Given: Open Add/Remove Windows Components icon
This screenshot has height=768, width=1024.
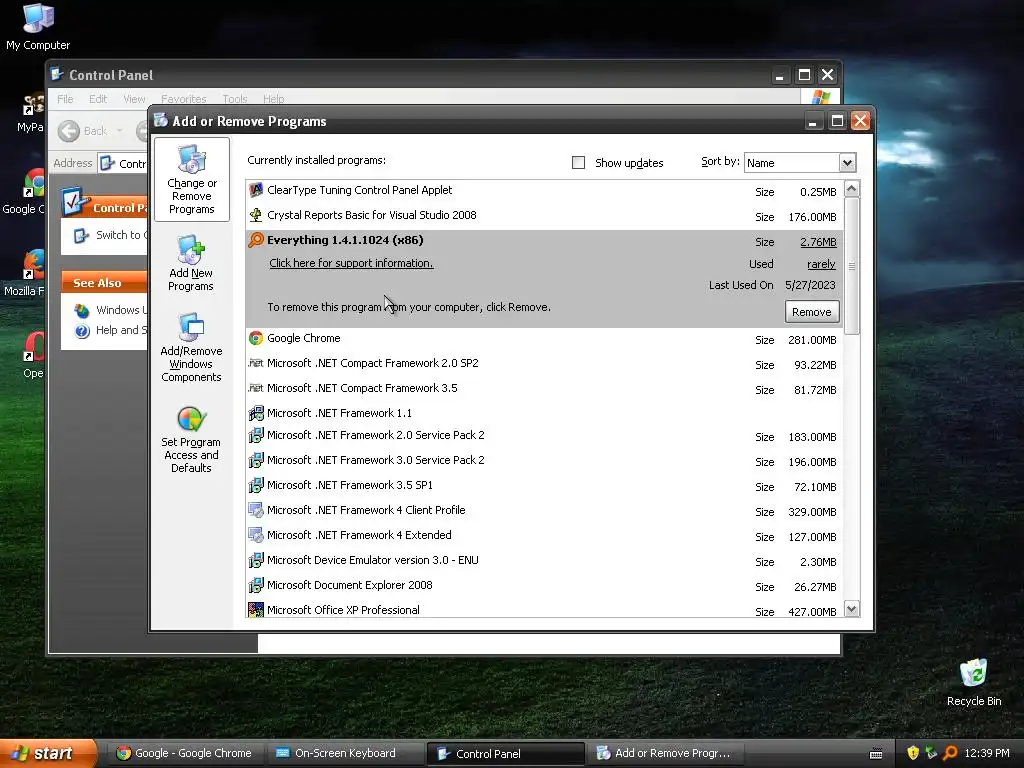Looking at the screenshot, I should (191, 327).
